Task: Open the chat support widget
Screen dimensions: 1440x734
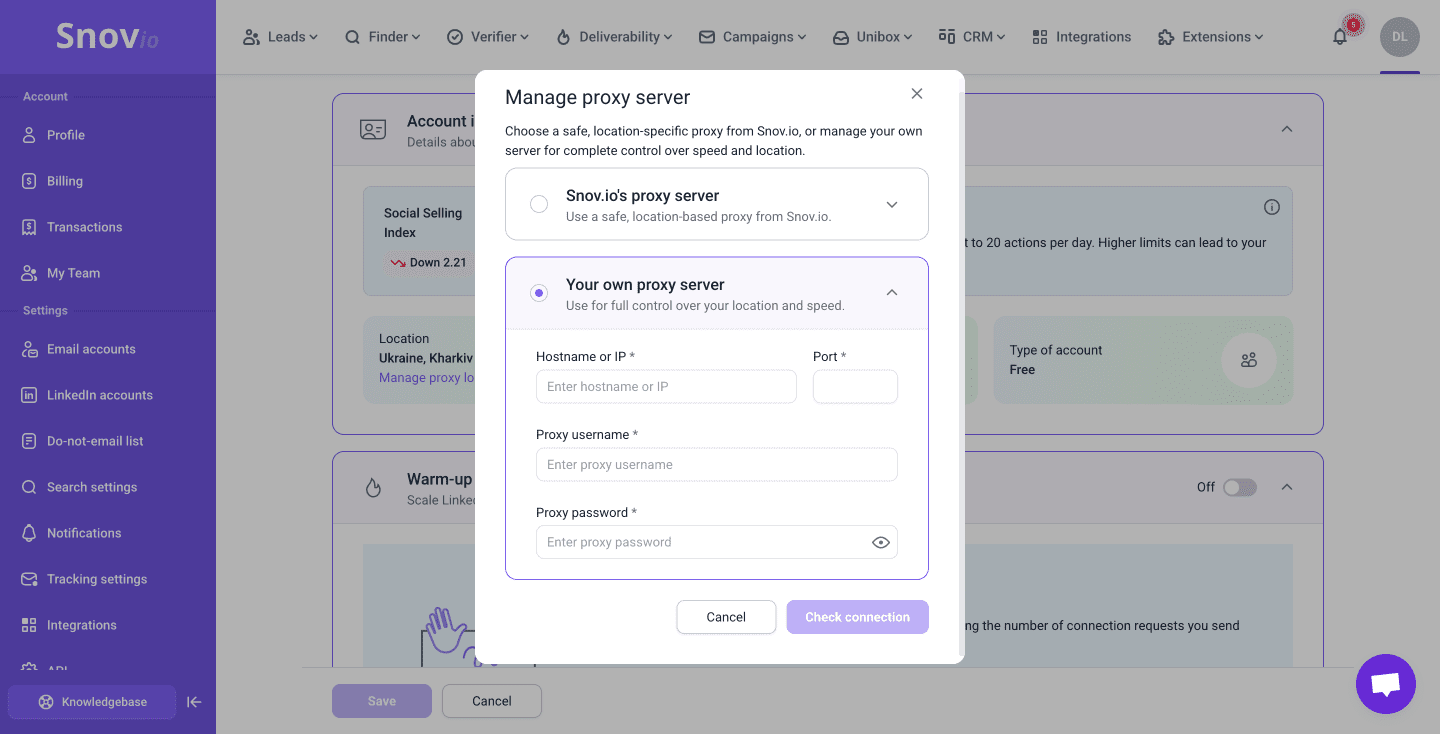Action: tap(1385, 684)
